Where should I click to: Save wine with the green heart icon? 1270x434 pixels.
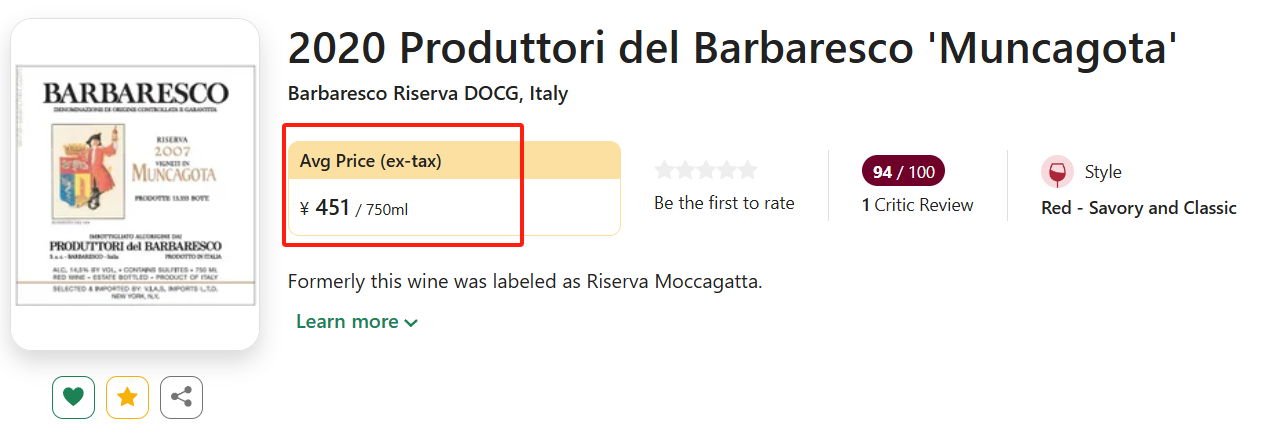coord(73,397)
